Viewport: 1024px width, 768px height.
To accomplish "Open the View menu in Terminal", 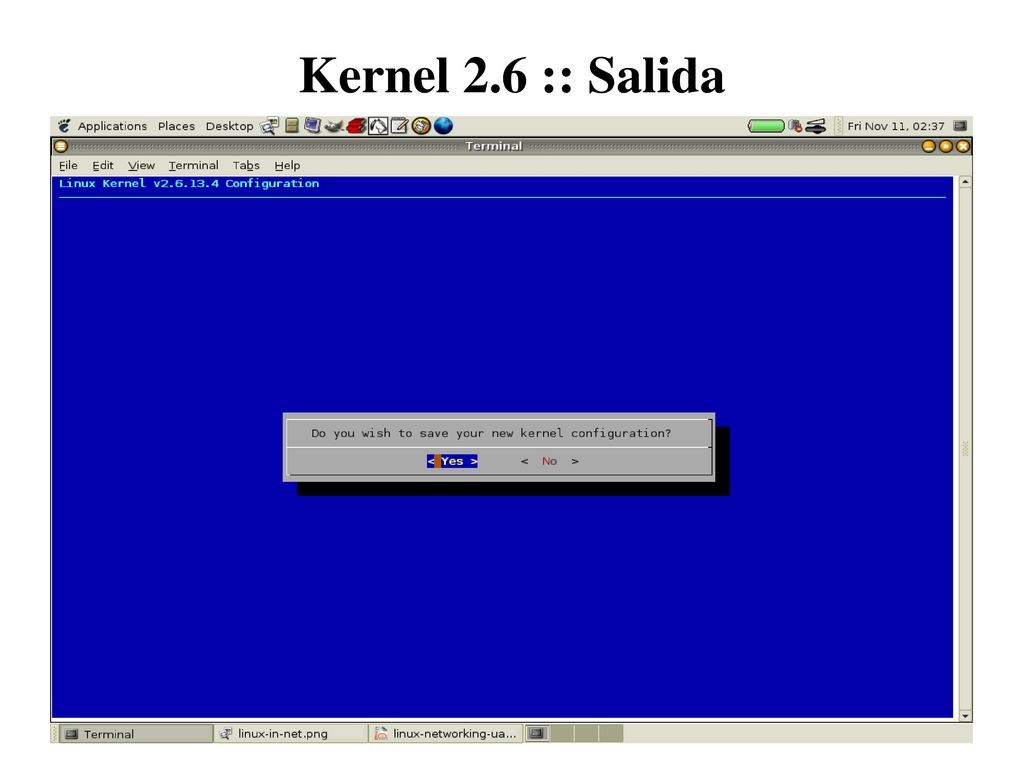I will (x=141, y=165).
